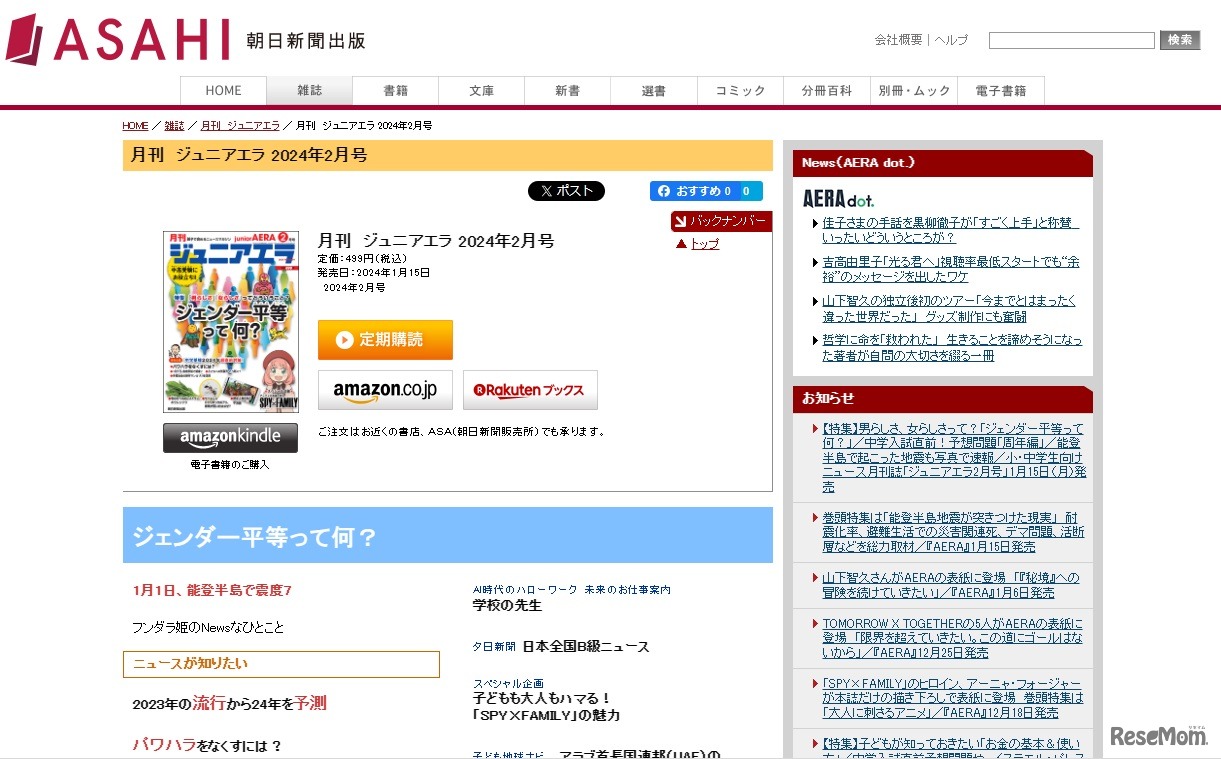Open the ヘルプ help link
The width and height of the screenshot is (1221, 759).
[x=951, y=40]
